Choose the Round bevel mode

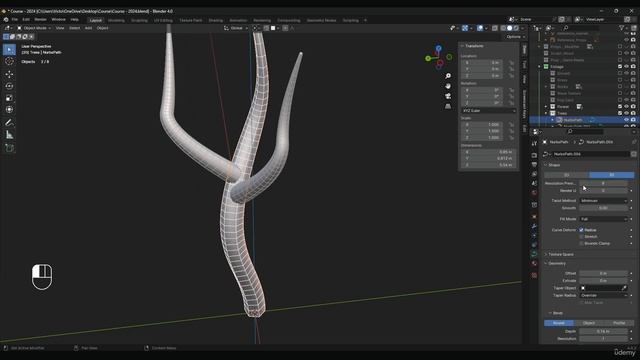point(559,323)
